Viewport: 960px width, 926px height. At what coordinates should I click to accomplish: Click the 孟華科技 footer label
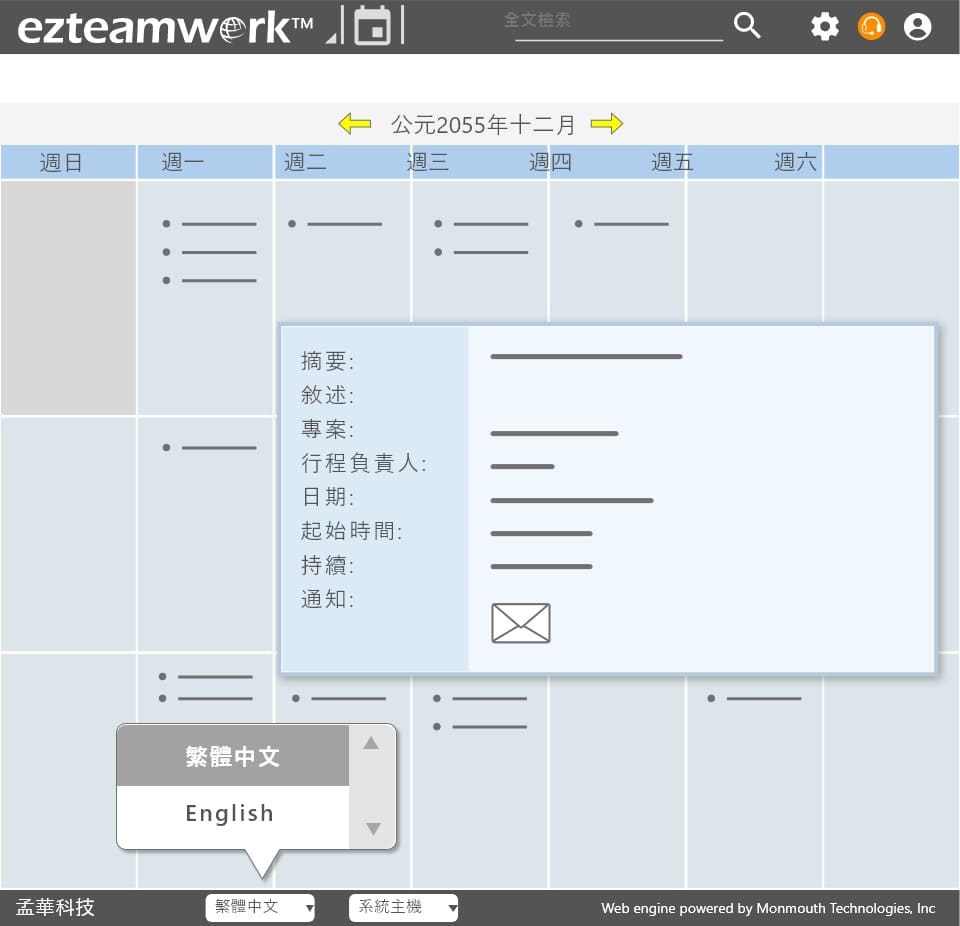click(56, 907)
